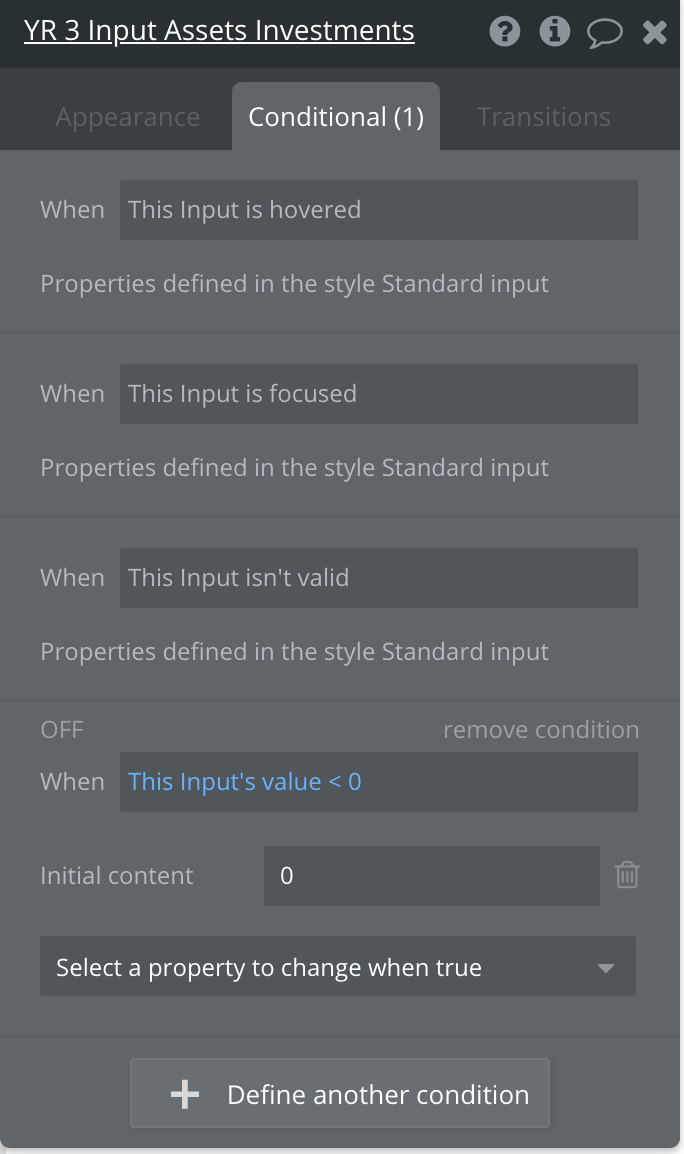
Task: Open the comment speech bubble icon
Action: tap(604, 33)
